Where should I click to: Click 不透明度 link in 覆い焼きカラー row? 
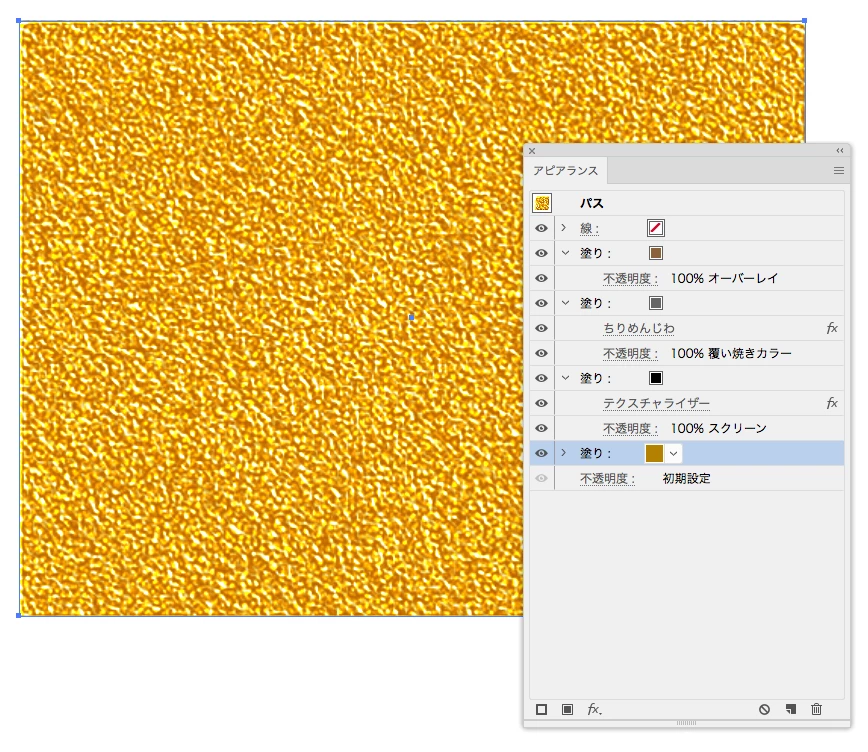[x=631, y=353]
